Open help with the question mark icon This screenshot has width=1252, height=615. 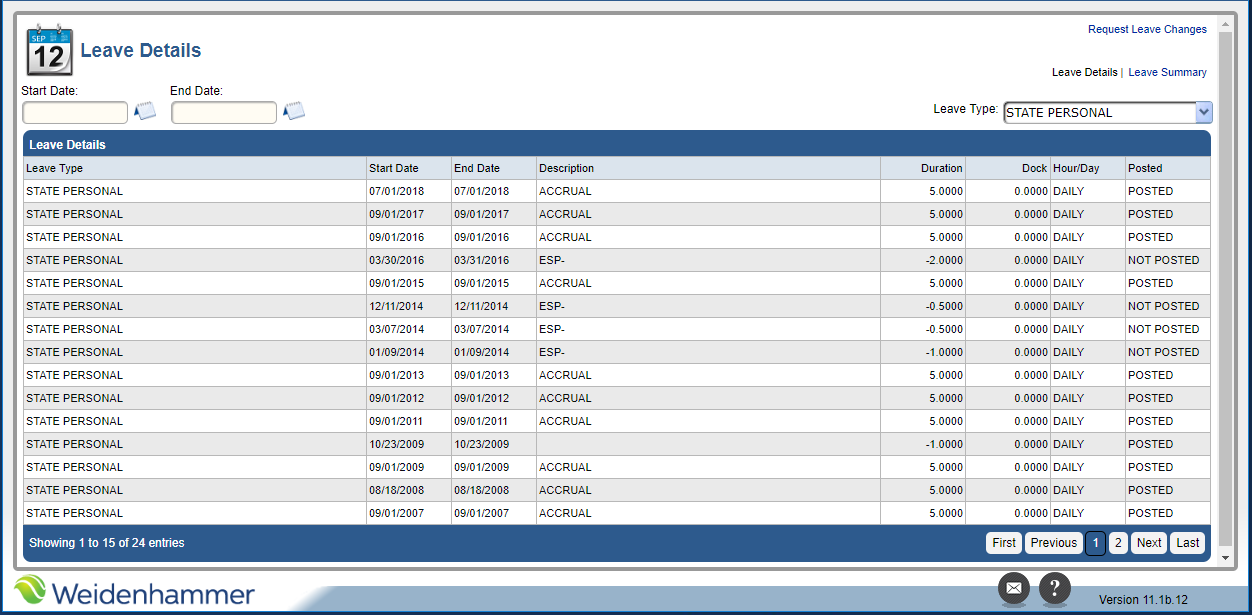click(x=1055, y=588)
